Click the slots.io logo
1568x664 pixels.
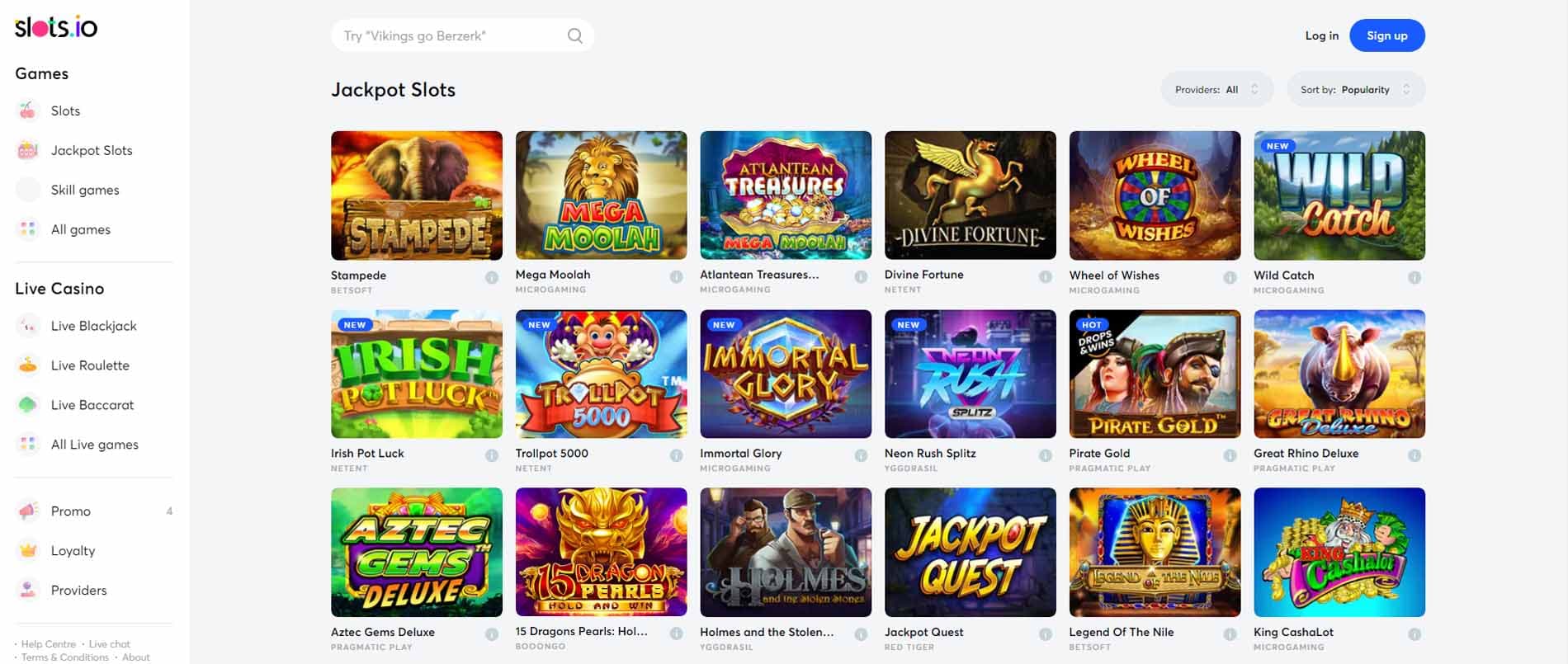pyautogui.click(x=56, y=27)
